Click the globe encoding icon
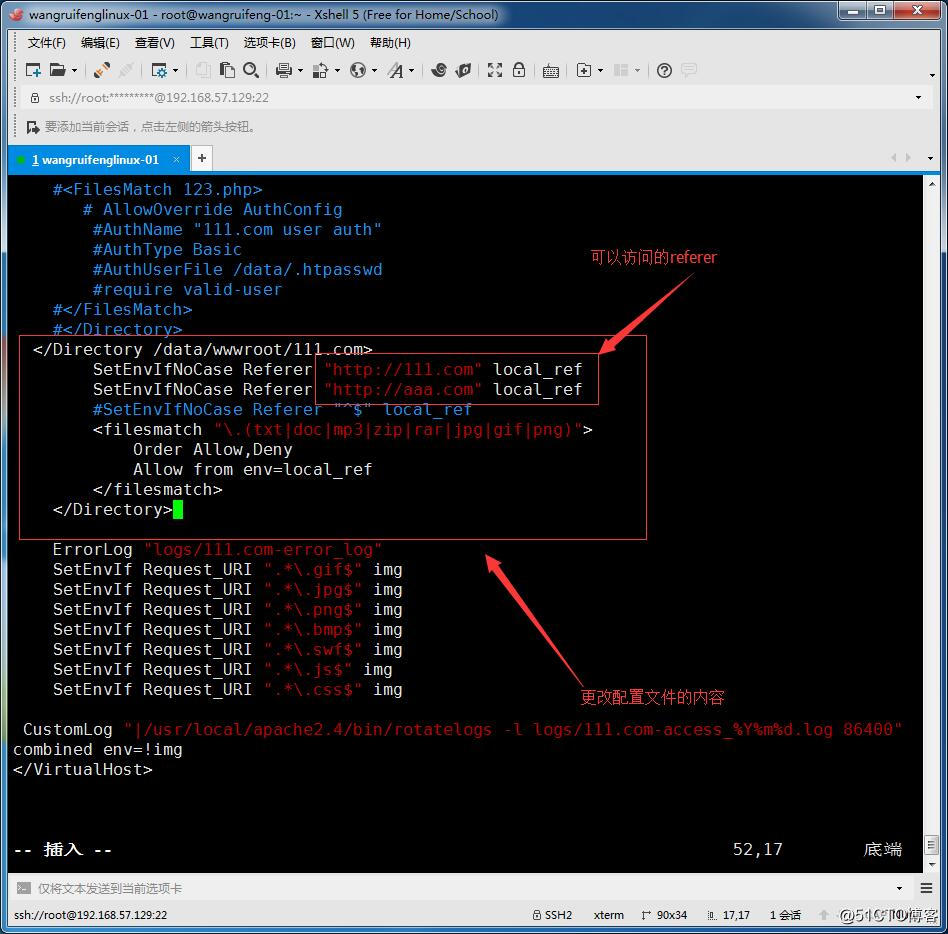This screenshot has height=934, width=948. [x=358, y=71]
